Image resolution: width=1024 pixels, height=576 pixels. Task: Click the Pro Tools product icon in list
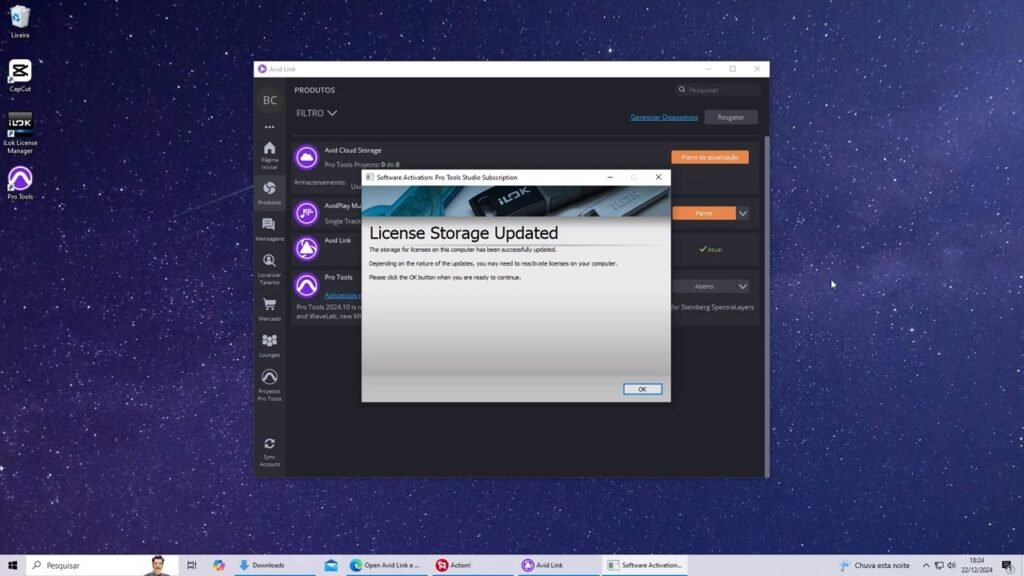tap(306, 285)
